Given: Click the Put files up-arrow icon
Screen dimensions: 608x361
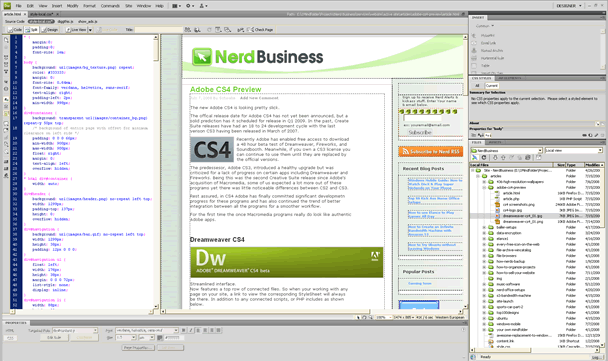Looking at the screenshot, I should click(503, 157).
